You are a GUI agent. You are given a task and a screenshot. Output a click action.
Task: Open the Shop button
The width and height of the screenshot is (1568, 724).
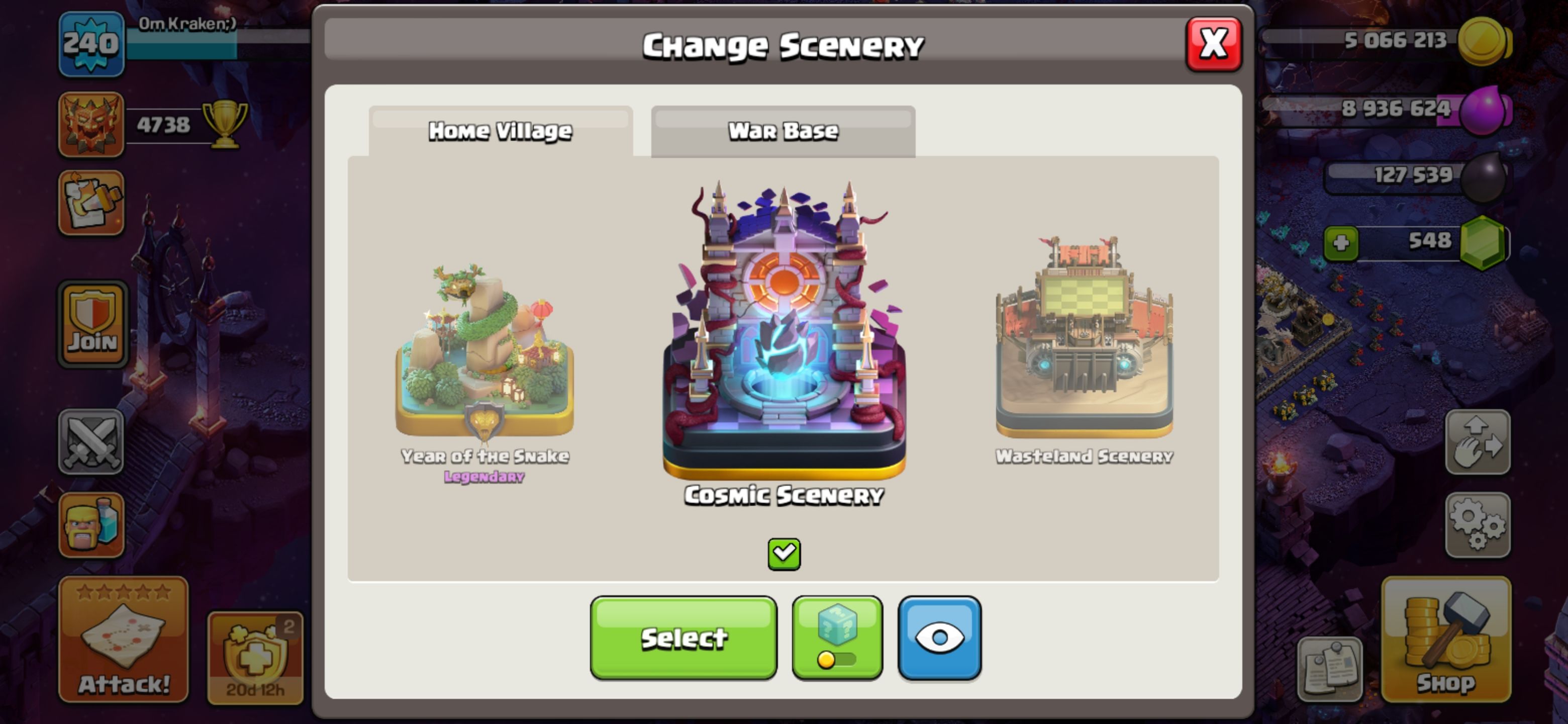pyautogui.click(x=1446, y=640)
